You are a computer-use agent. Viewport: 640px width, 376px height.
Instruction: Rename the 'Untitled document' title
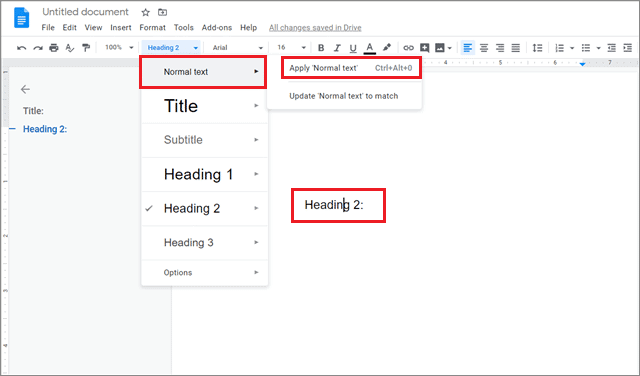tap(85, 12)
